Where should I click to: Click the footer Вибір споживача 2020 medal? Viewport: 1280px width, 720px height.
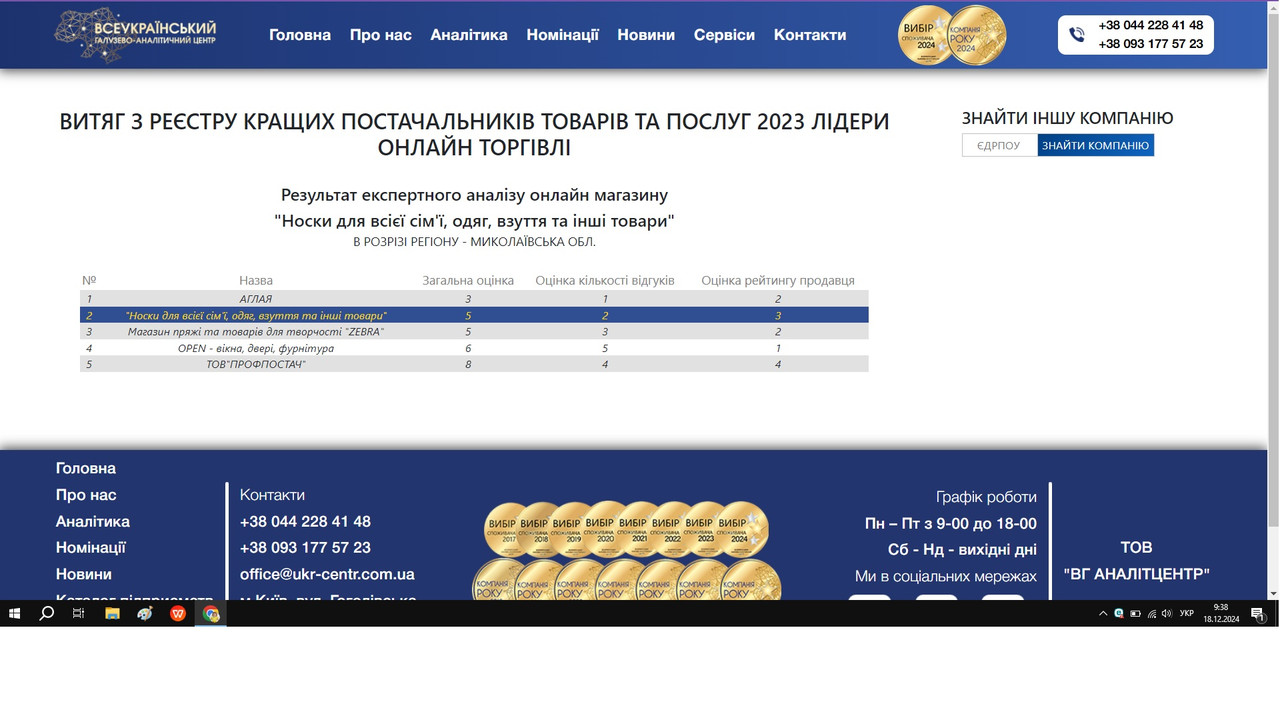point(605,530)
